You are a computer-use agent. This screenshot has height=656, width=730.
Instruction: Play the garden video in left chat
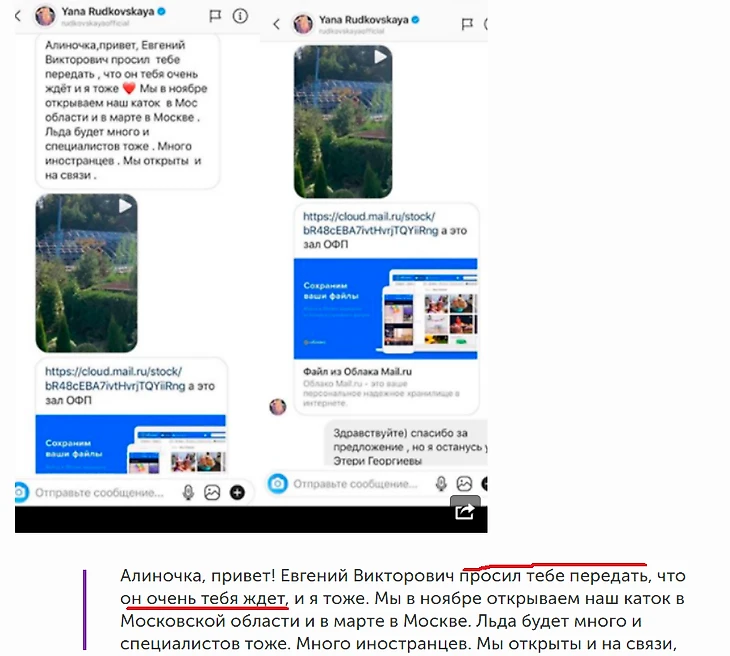coord(87,273)
